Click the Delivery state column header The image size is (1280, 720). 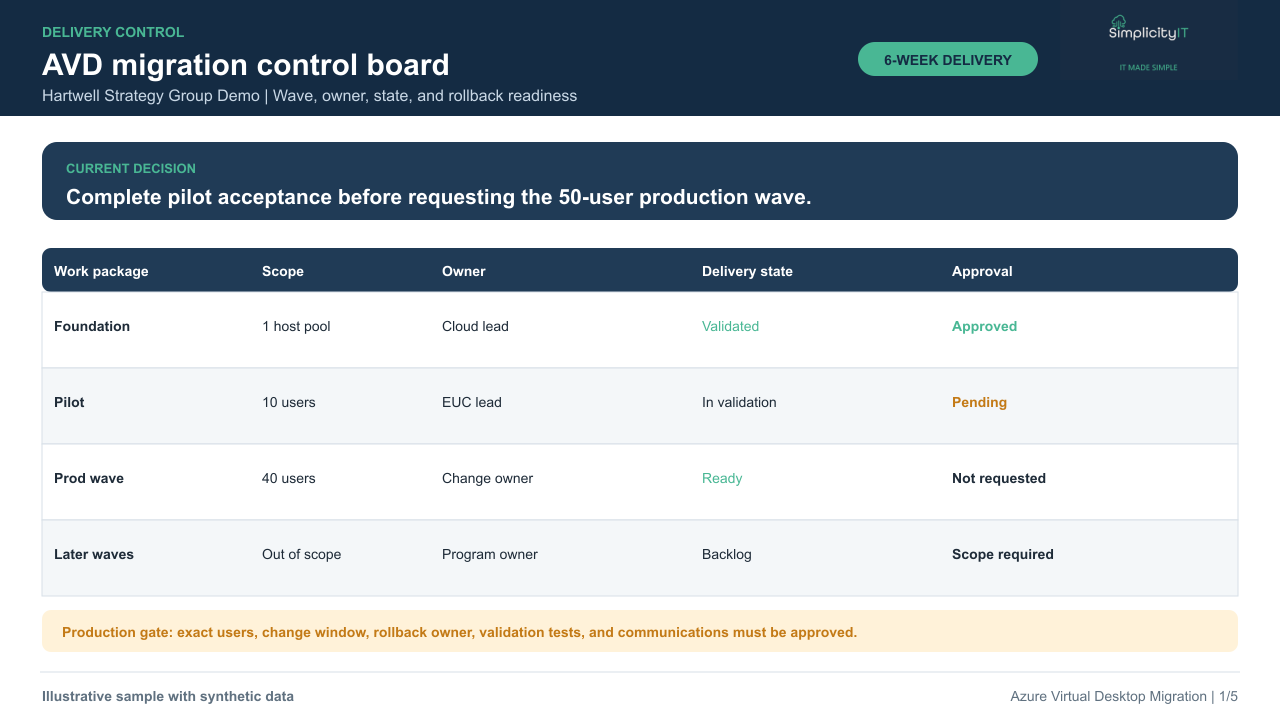[x=747, y=271]
